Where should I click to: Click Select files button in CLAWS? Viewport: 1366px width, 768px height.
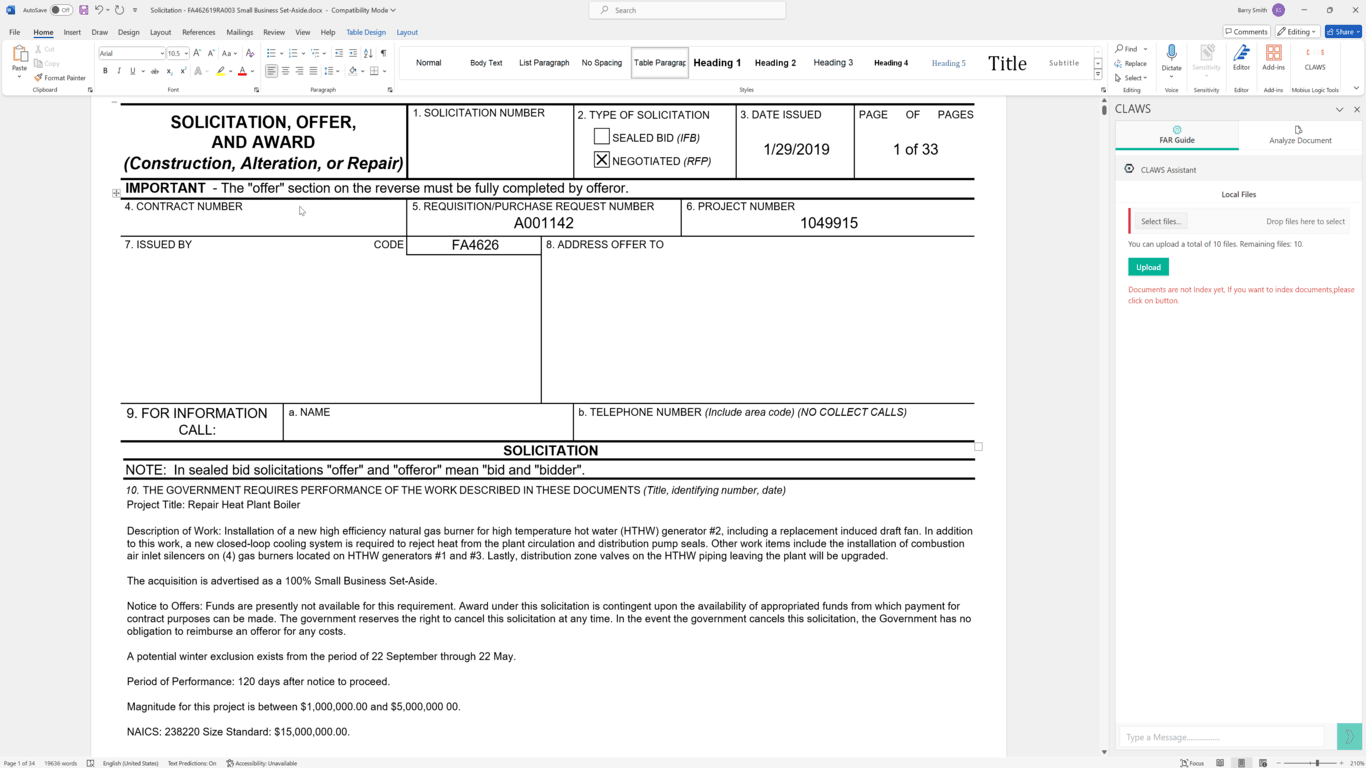[x=1160, y=221]
